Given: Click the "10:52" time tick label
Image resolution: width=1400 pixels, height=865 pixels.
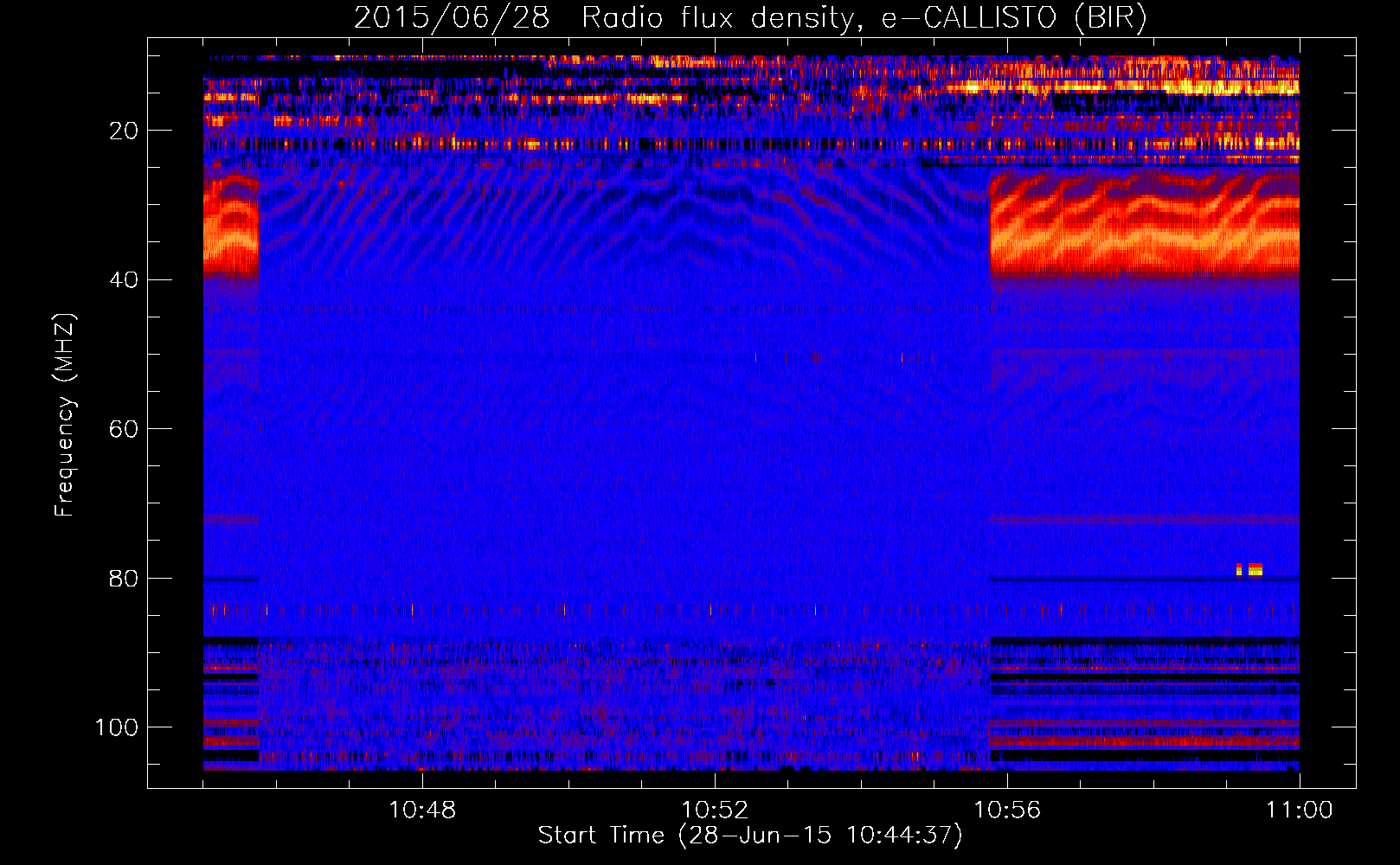Looking at the screenshot, I should (715, 811).
